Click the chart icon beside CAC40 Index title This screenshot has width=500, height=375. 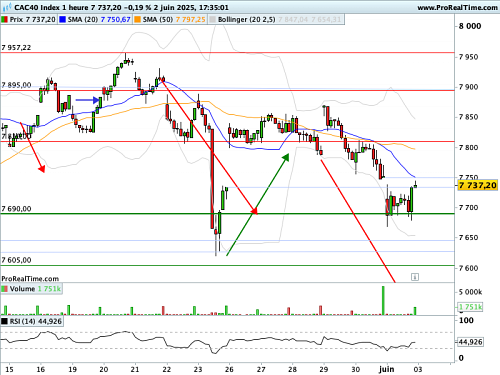(x=7, y=7)
